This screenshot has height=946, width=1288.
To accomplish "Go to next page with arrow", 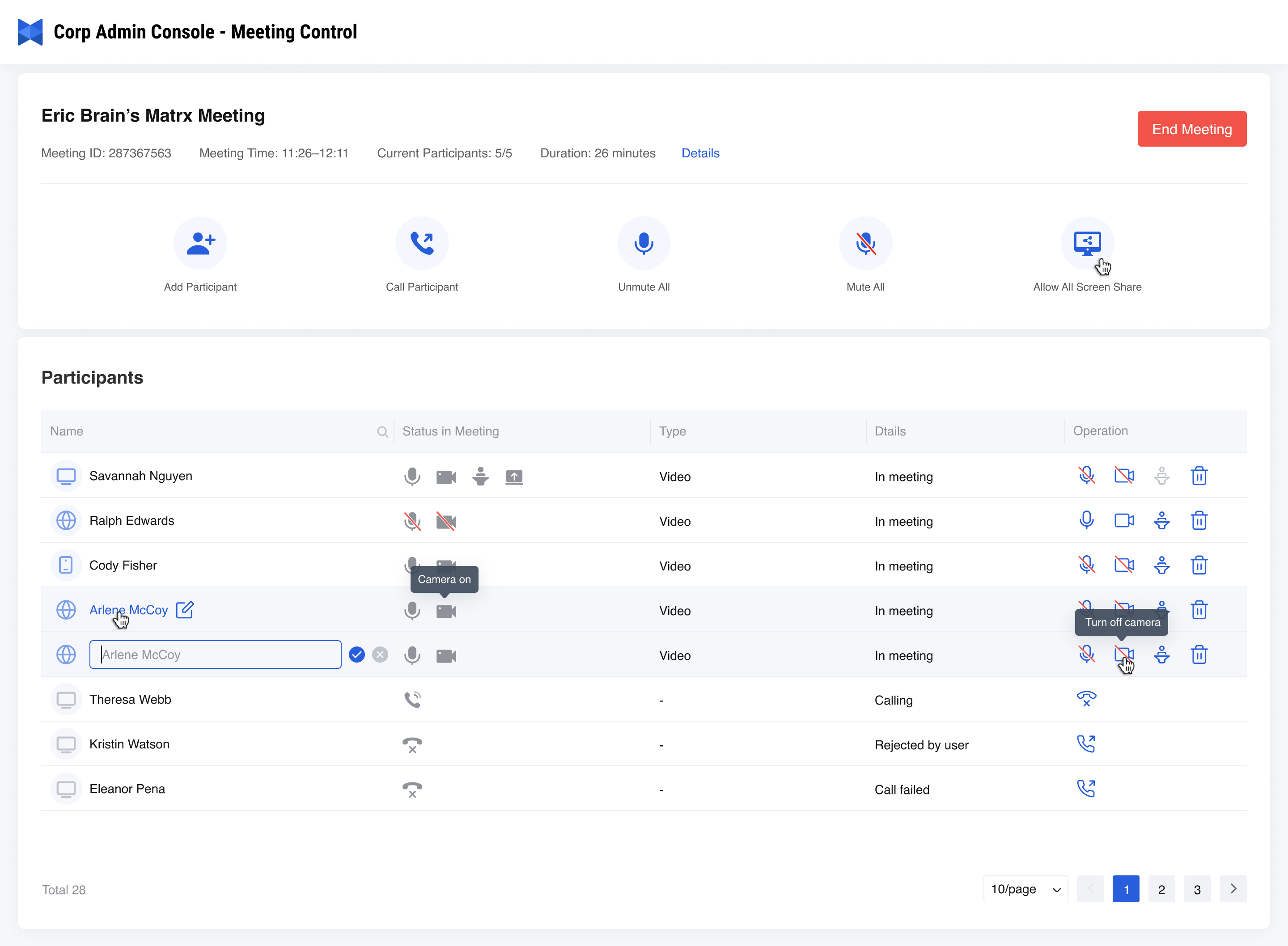I will [1233, 889].
